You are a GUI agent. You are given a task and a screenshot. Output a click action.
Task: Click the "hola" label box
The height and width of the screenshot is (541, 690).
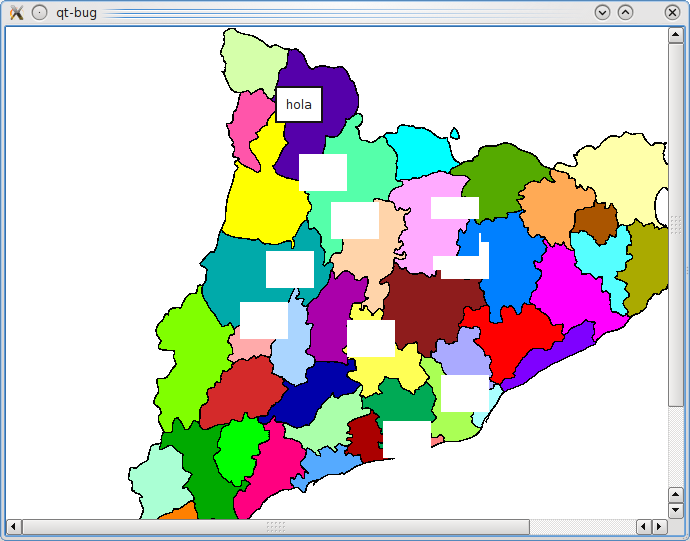pos(298,104)
